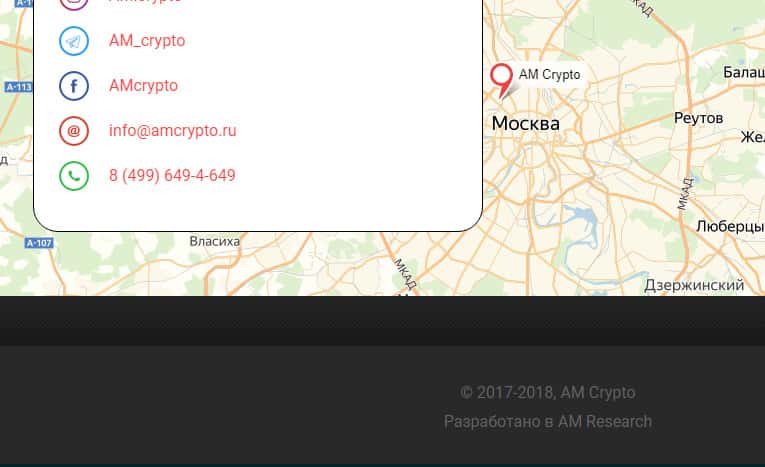Click the Дзержинский label on the map
Image resolution: width=765 pixels, height=467 pixels.
[x=694, y=285]
